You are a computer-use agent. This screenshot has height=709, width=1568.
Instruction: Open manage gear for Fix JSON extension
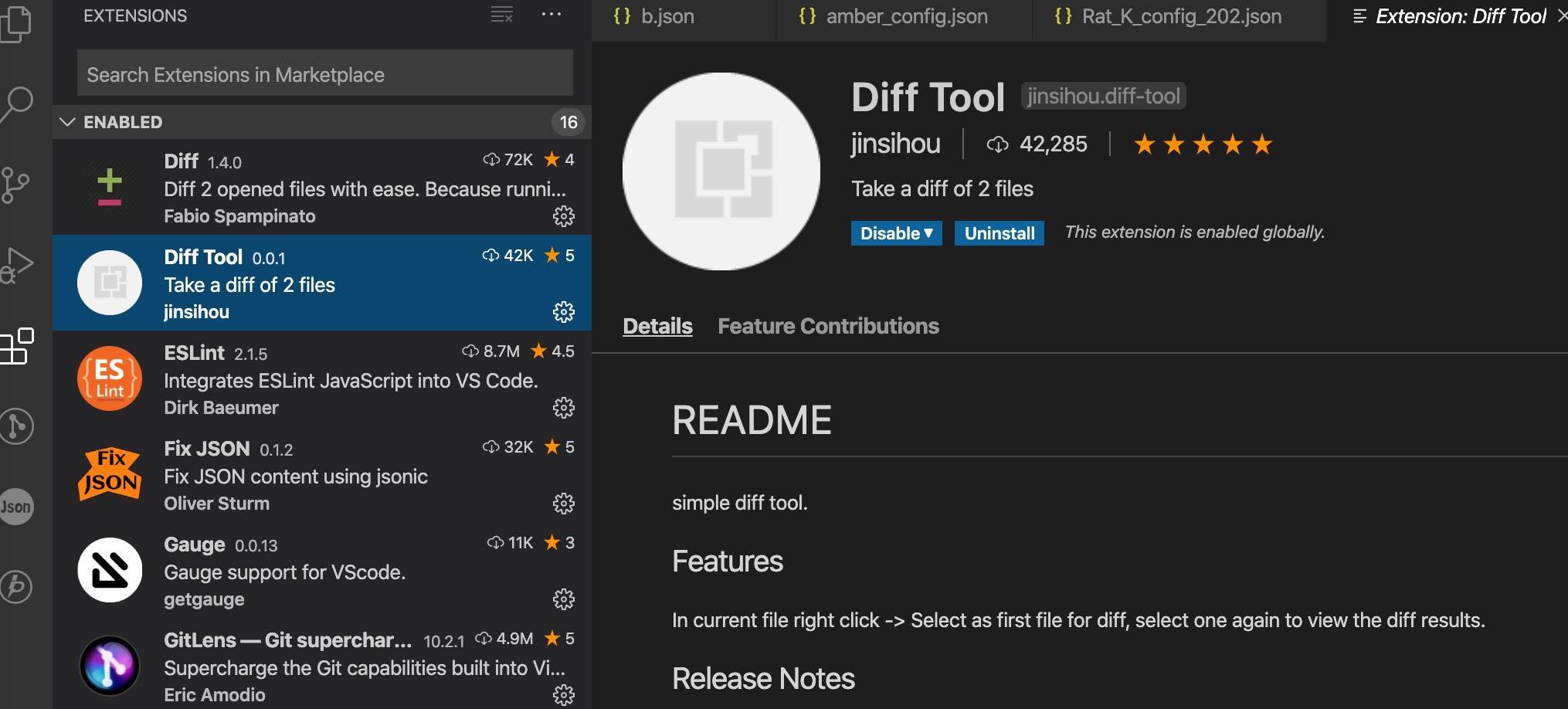click(x=564, y=504)
